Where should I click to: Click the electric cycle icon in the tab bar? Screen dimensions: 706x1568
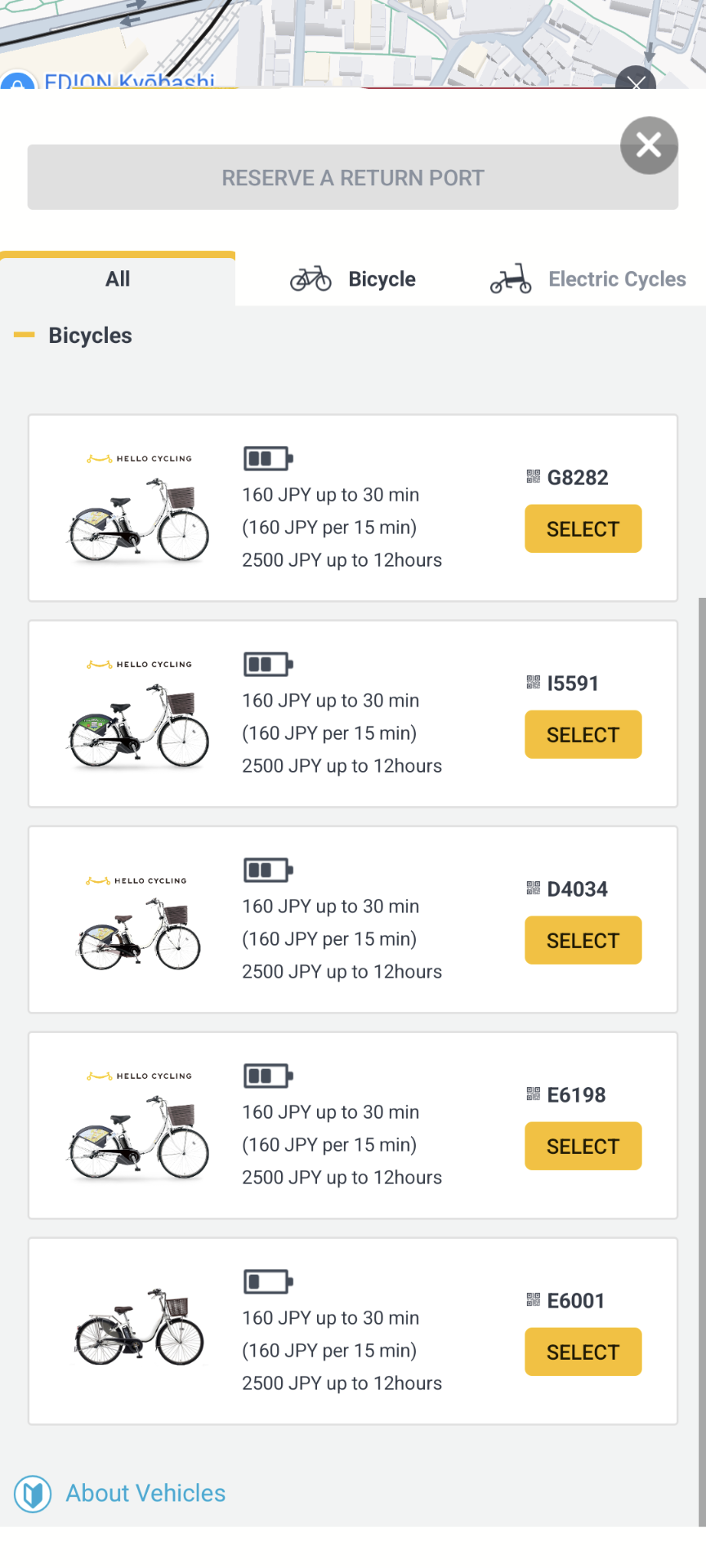pyautogui.click(x=511, y=279)
